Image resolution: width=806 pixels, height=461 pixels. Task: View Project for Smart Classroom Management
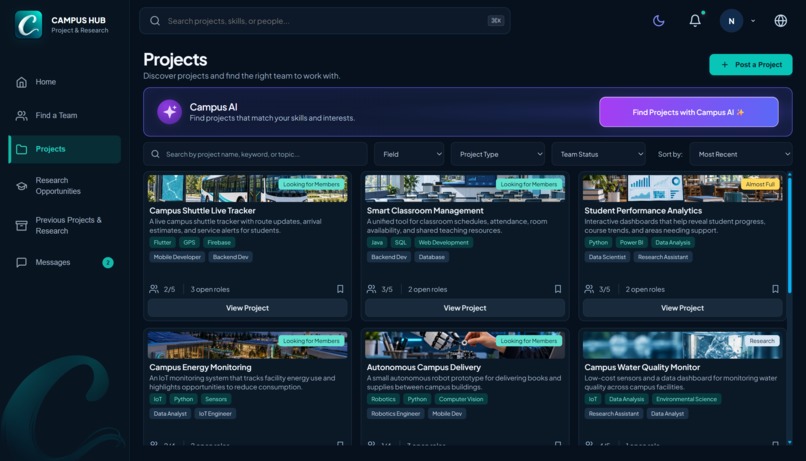[465, 308]
